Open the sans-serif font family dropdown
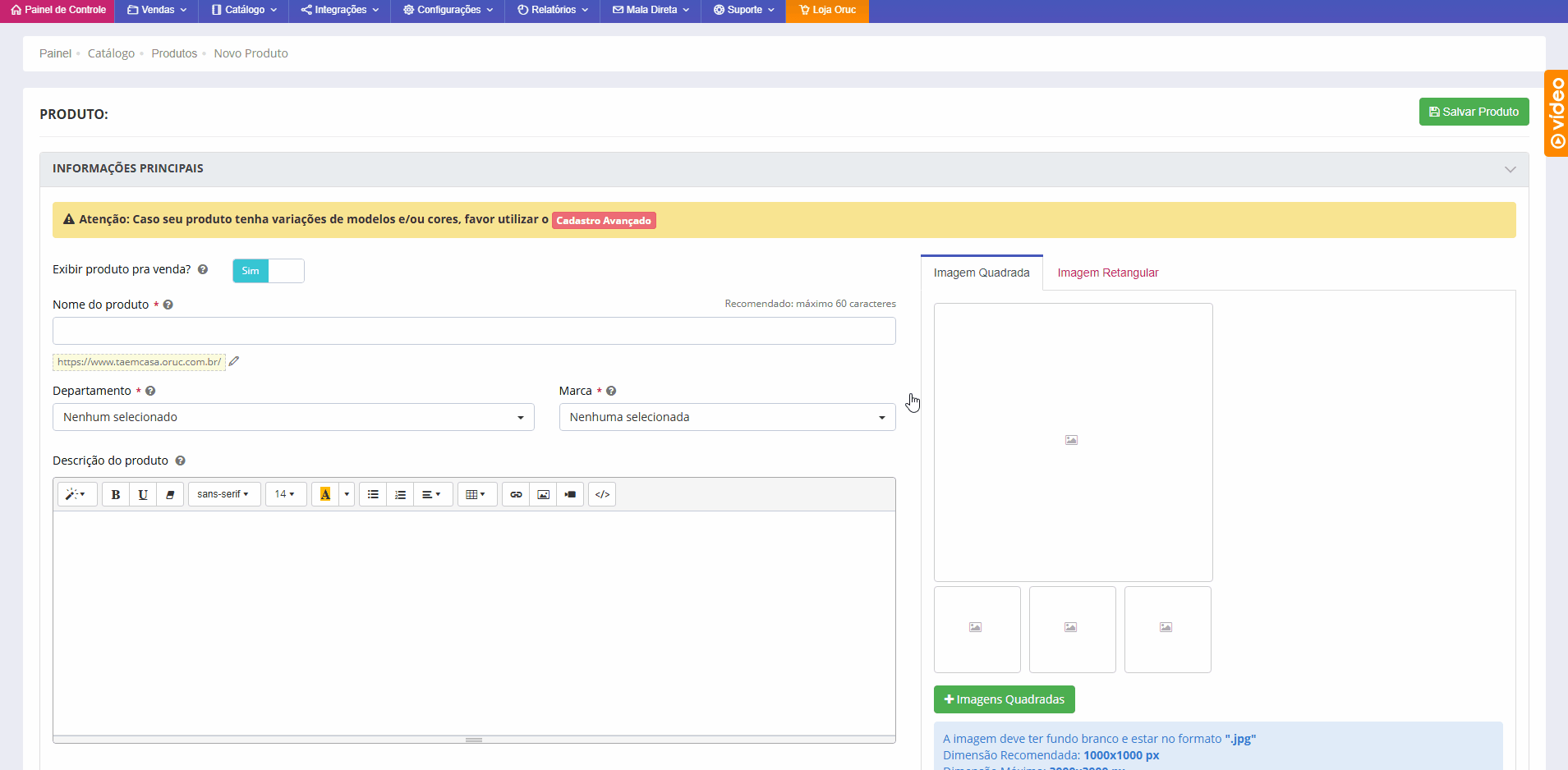This screenshot has width=1568, height=770. (223, 494)
